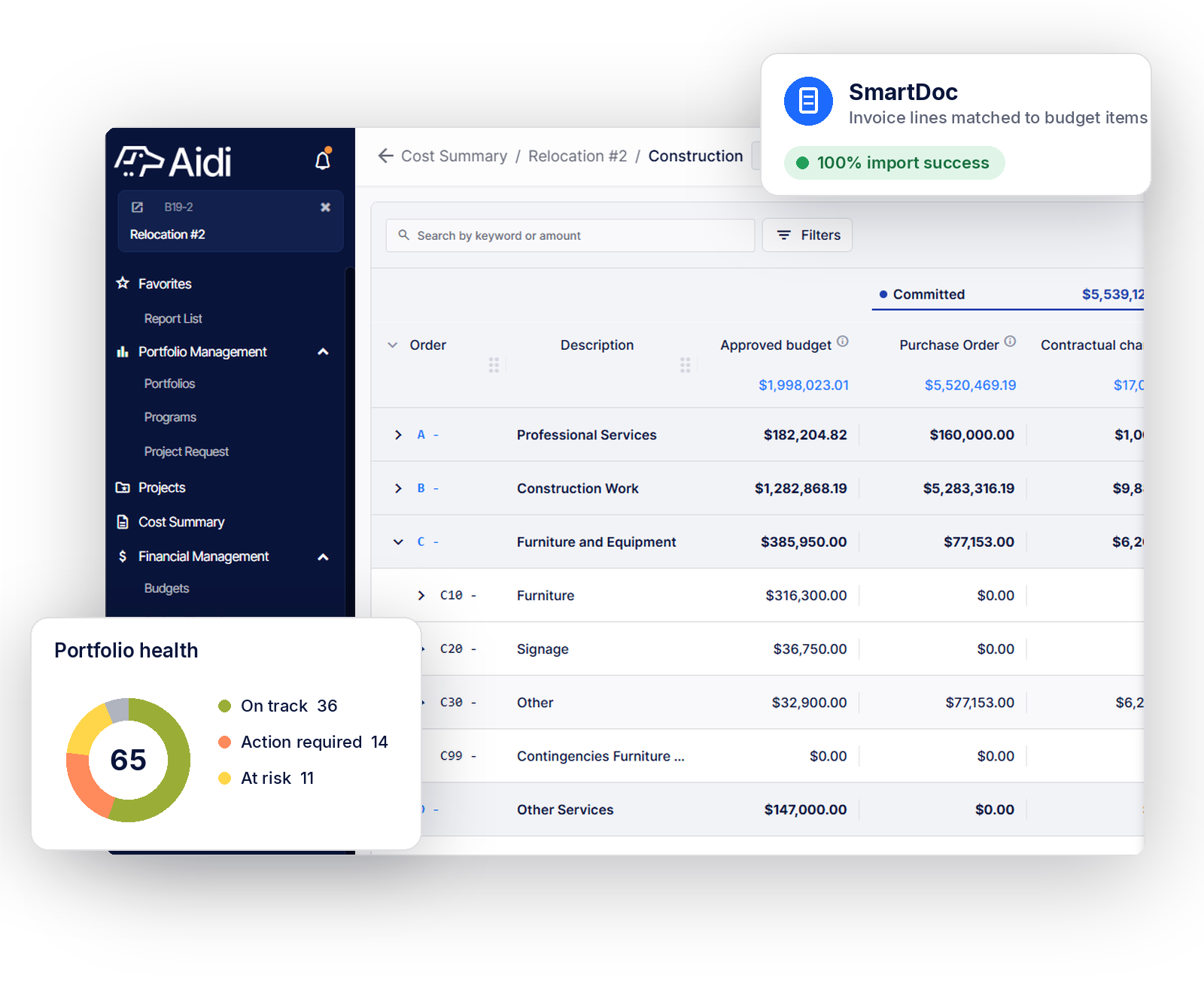Grab the Description column drag handle
This screenshot has height=993, width=1204.
(685, 365)
